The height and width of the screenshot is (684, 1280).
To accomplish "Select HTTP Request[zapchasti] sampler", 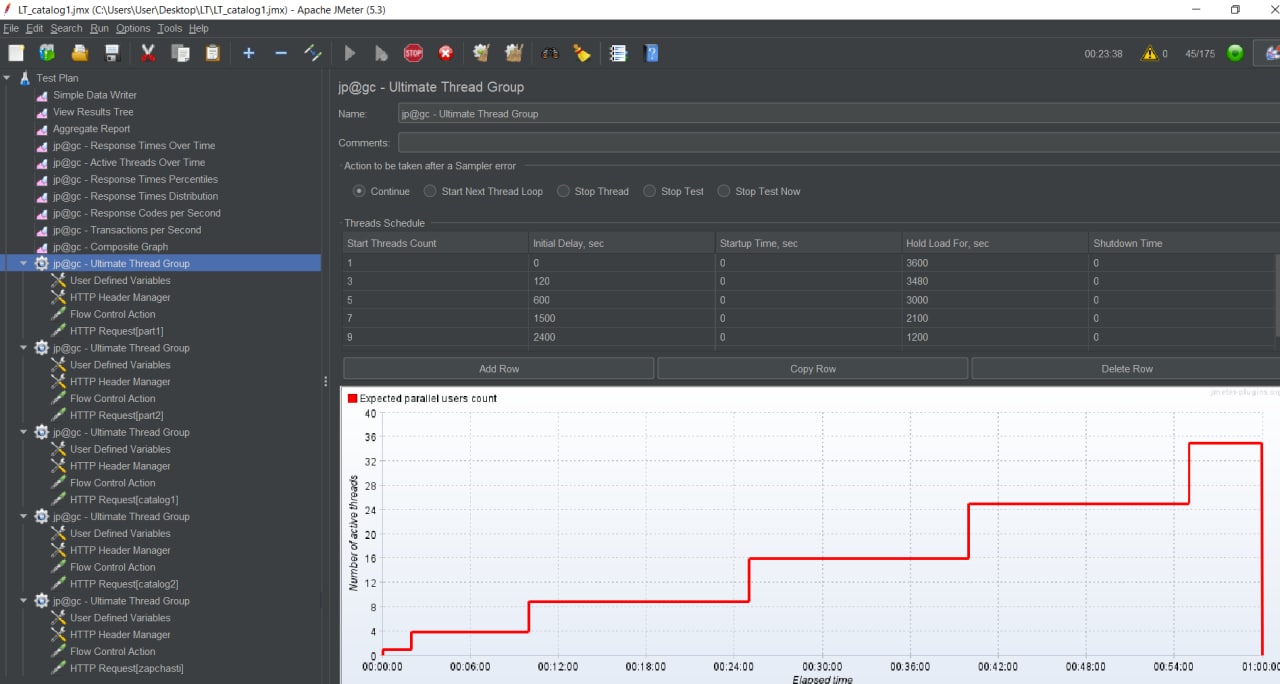I will pyautogui.click(x=127, y=668).
